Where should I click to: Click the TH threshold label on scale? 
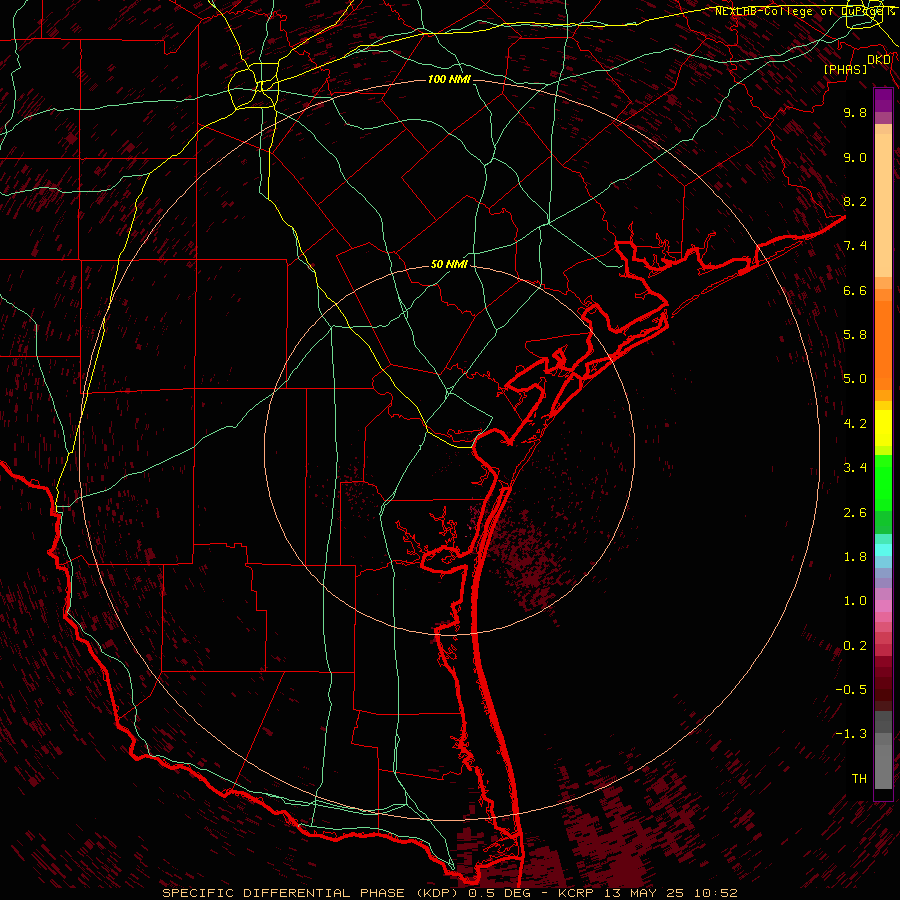pos(859,779)
